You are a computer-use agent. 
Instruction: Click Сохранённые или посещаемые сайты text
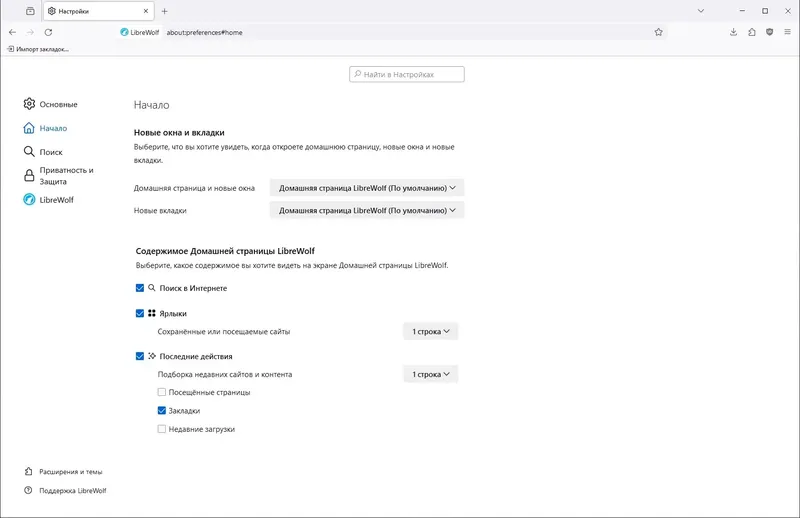223,332
